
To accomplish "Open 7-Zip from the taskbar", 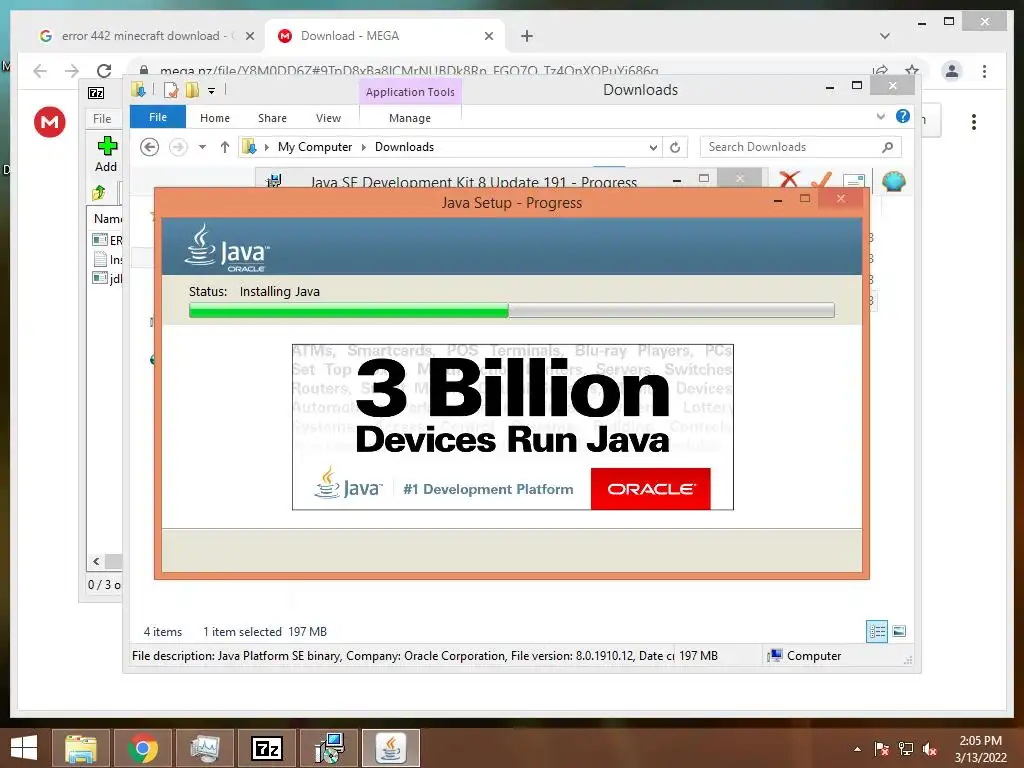I will click(267, 748).
